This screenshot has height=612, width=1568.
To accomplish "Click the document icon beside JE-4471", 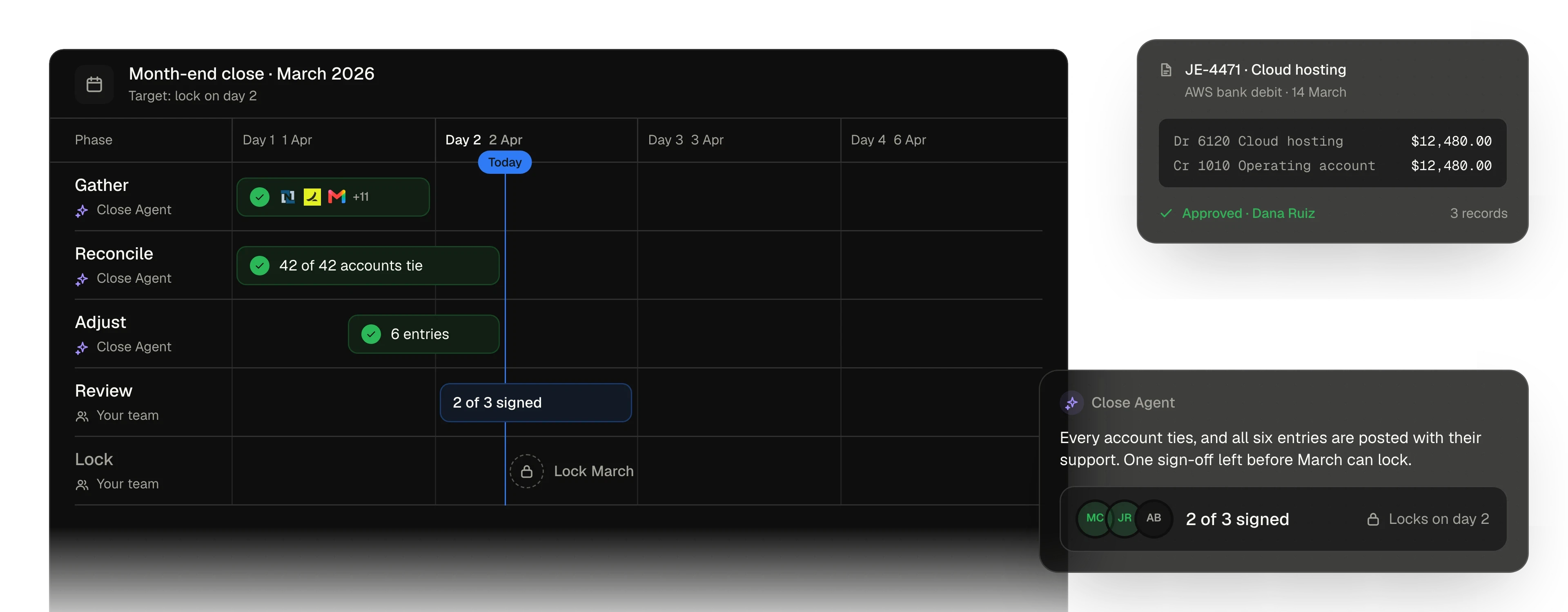I will click(1166, 70).
